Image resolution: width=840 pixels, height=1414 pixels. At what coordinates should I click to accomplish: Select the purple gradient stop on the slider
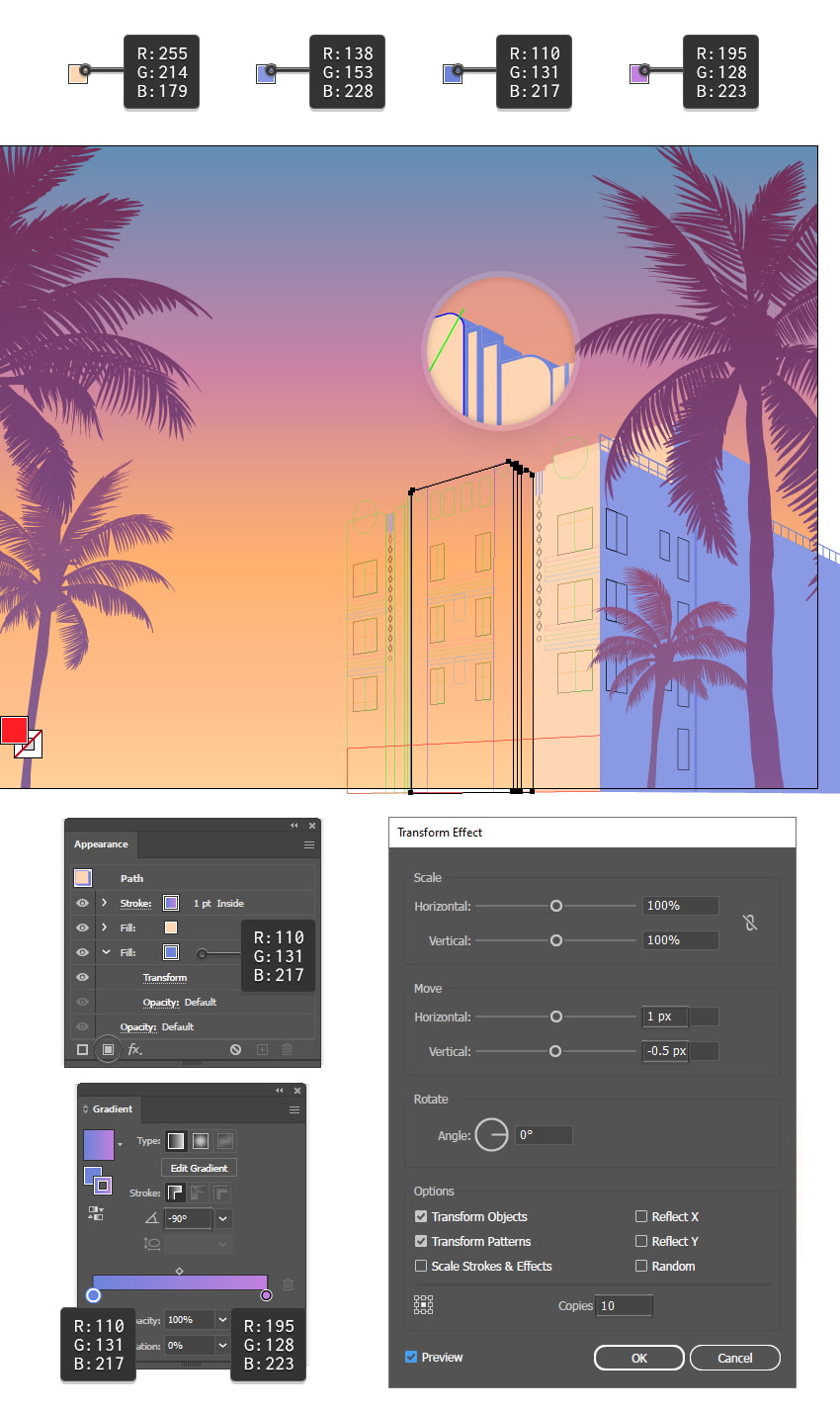click(267, 1295)
